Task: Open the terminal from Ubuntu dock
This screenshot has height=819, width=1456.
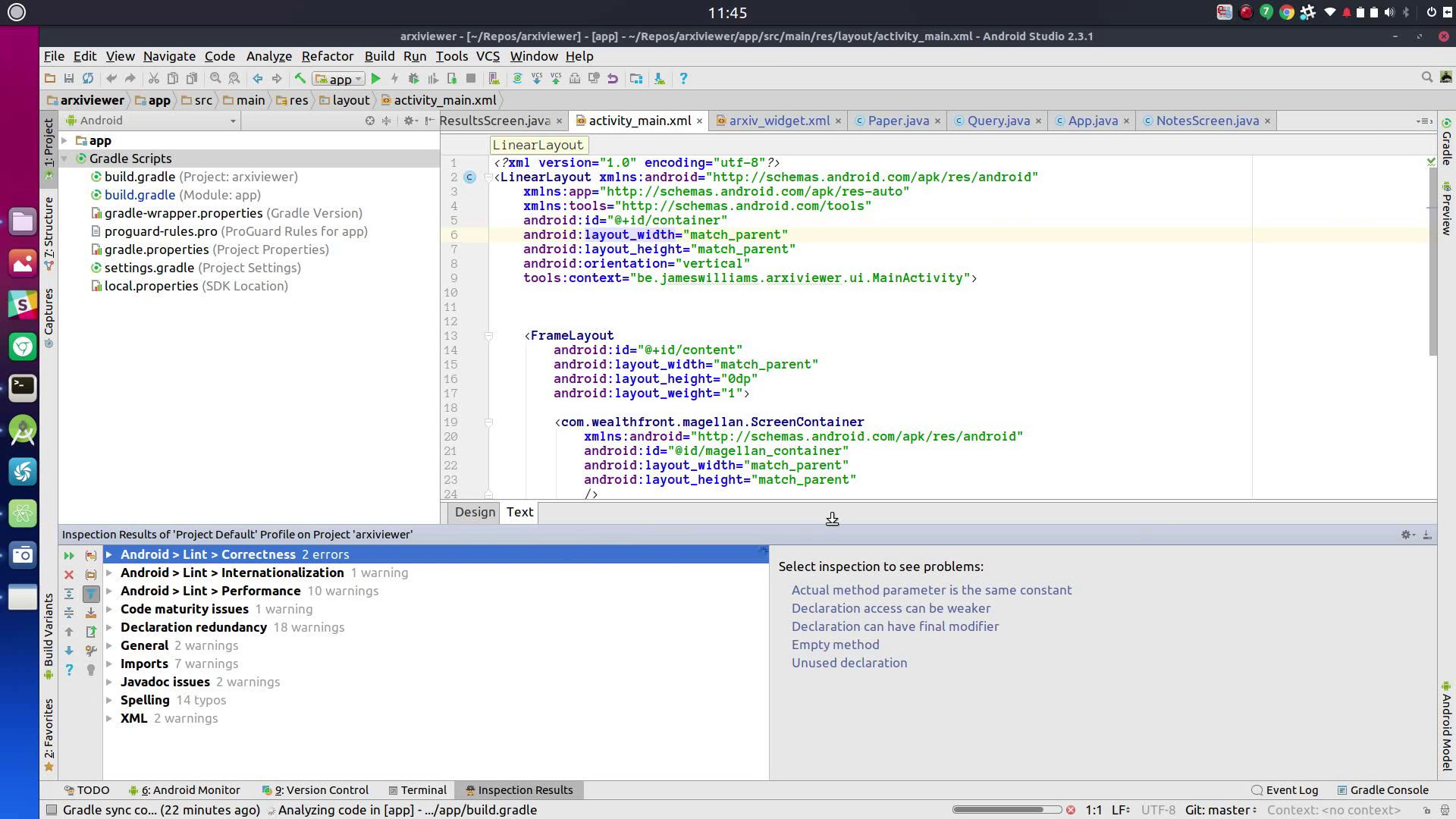Action: (22, 388)
